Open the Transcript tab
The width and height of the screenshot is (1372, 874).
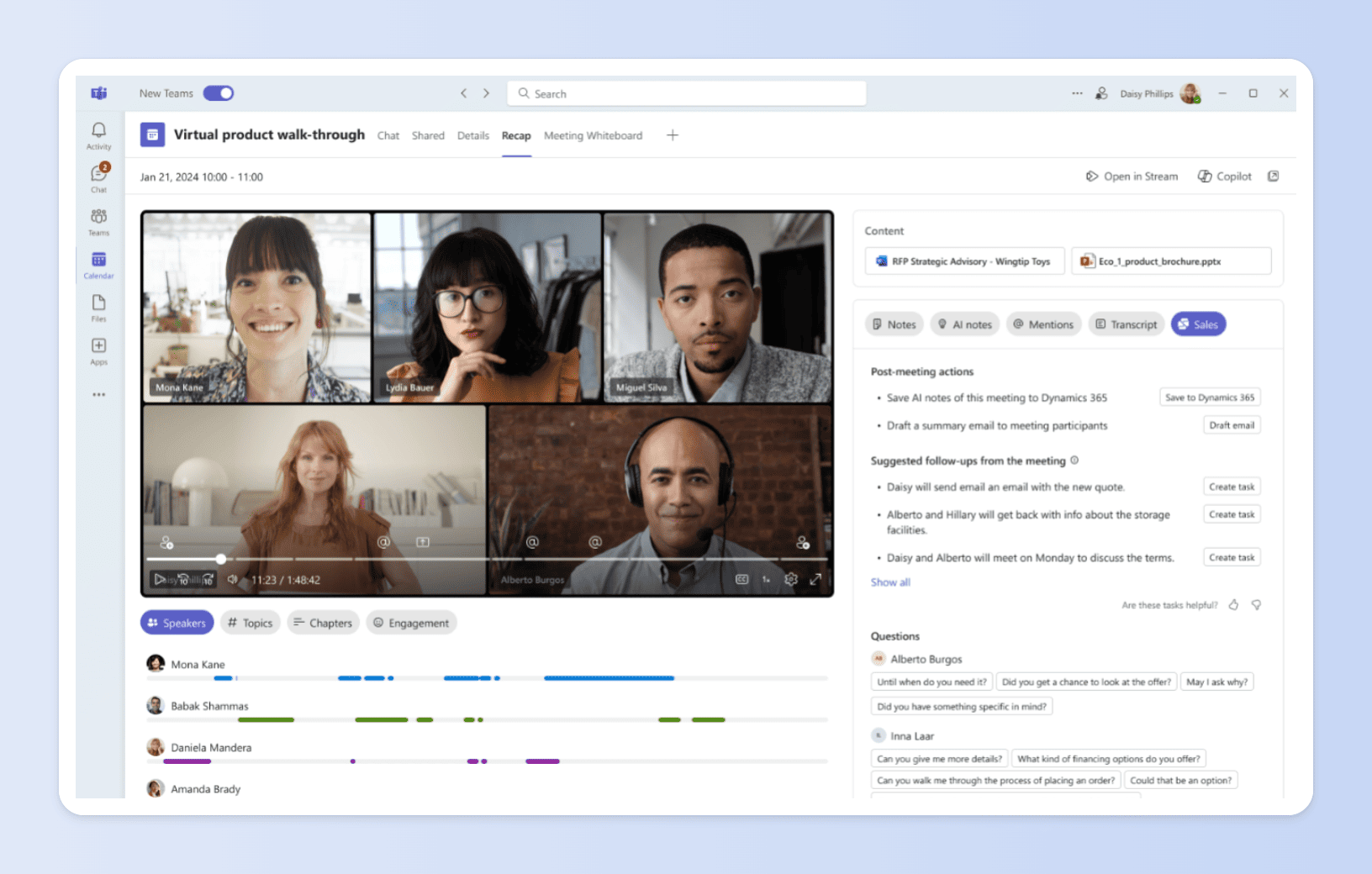coord(1127,324)
